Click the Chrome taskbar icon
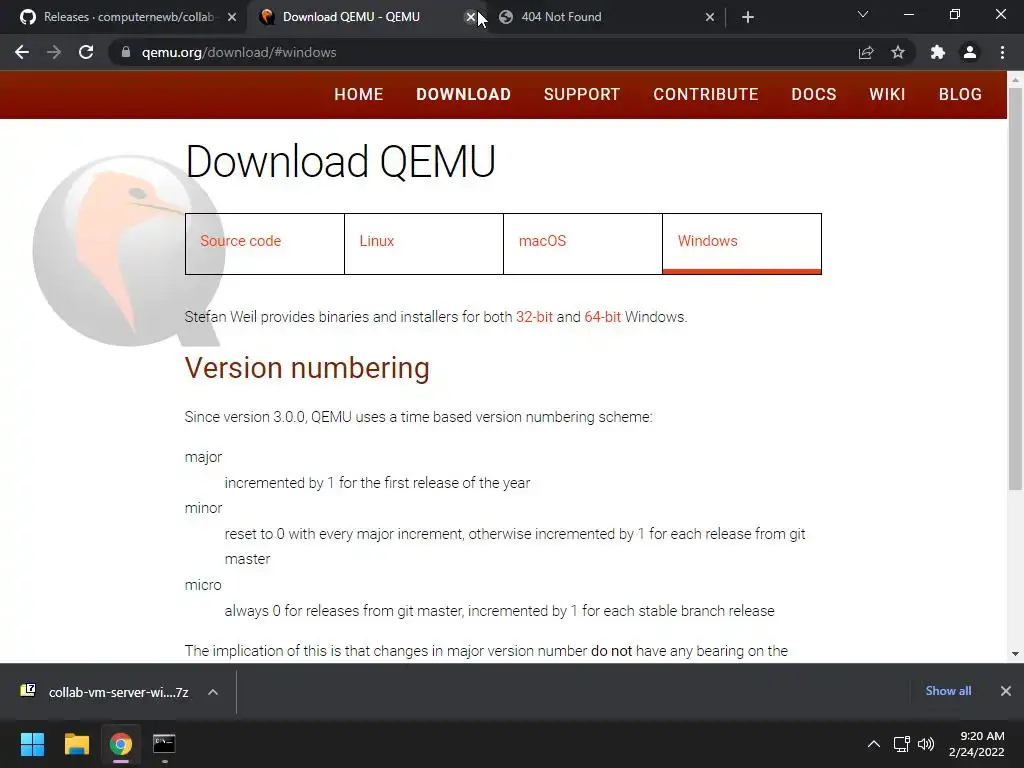This screenshot has width=1024, height=768. click(x=120, y=744)
